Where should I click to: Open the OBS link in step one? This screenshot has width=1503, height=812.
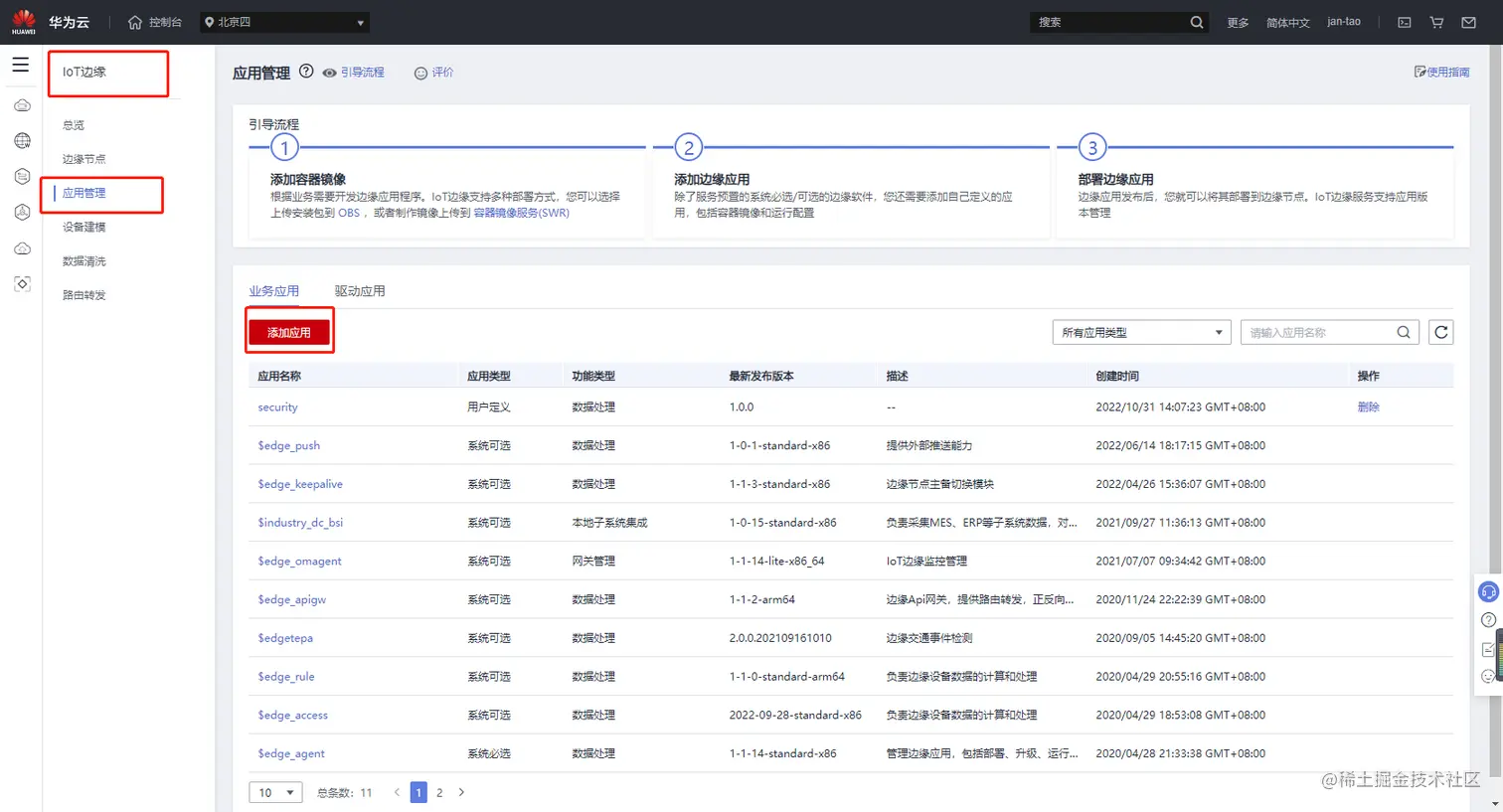[349, 213]
